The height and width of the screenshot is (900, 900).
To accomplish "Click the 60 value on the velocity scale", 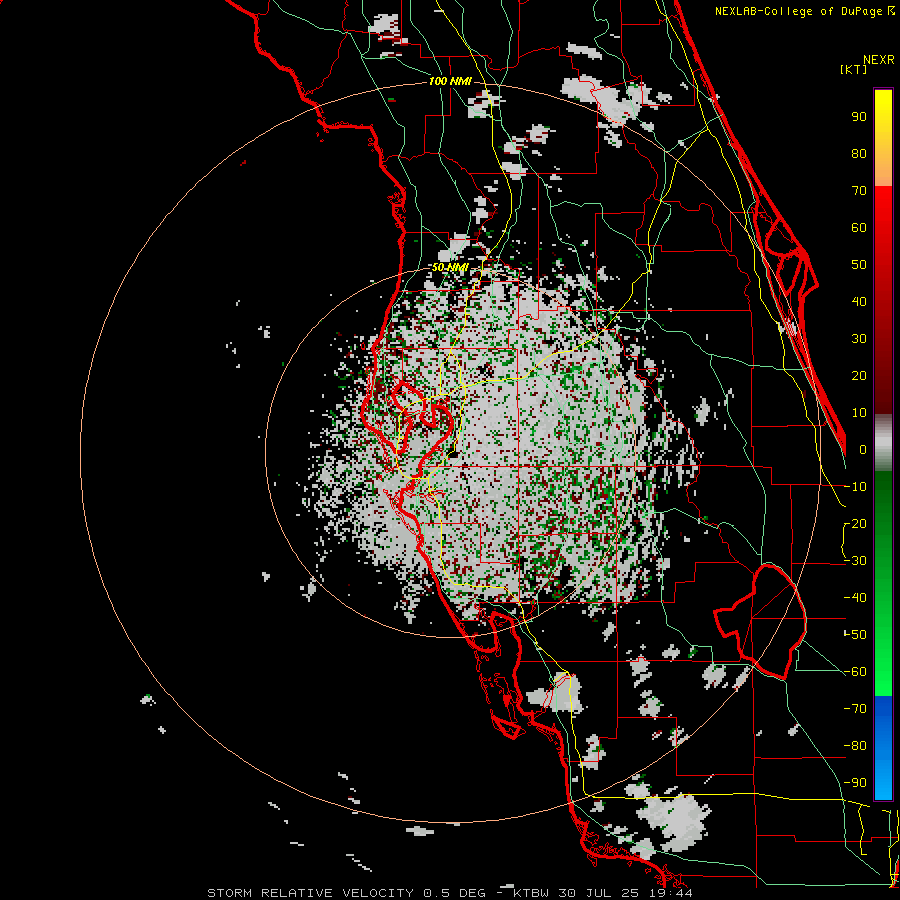I will pyautogui.click(x=859, y=228).
